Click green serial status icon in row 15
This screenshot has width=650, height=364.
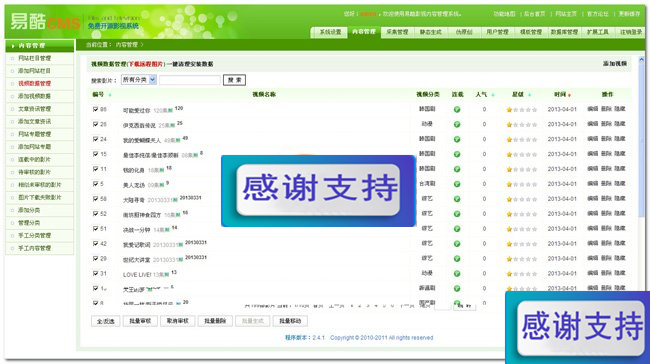tap(457, 154)
